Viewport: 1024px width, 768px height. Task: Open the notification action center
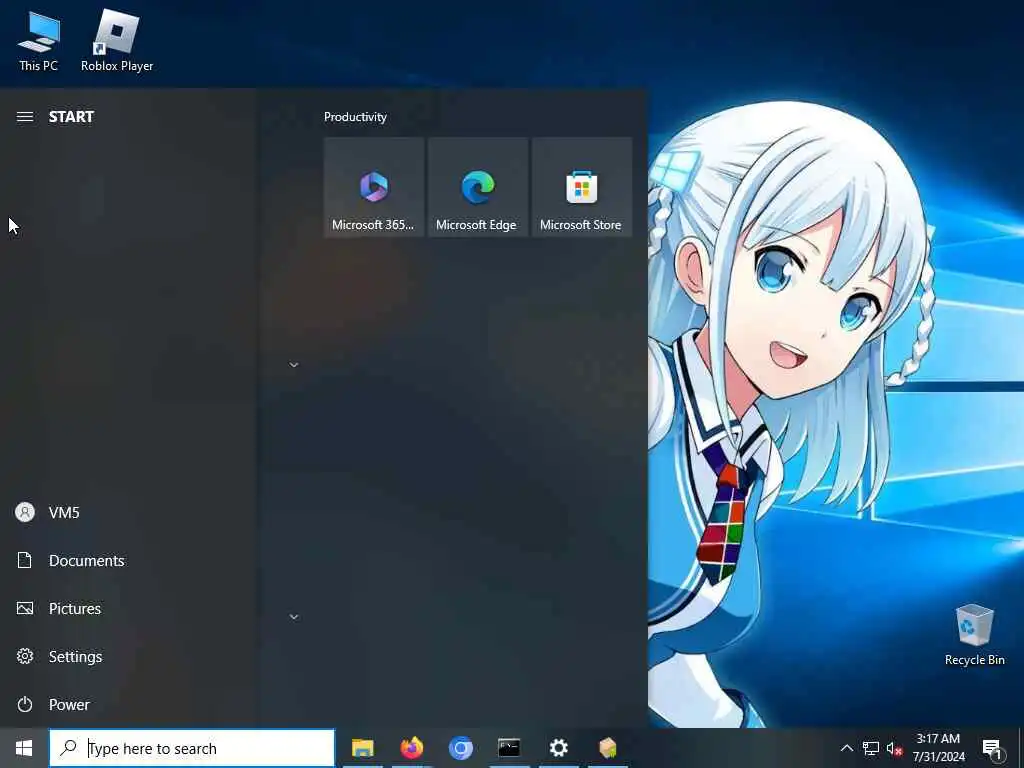993,749
